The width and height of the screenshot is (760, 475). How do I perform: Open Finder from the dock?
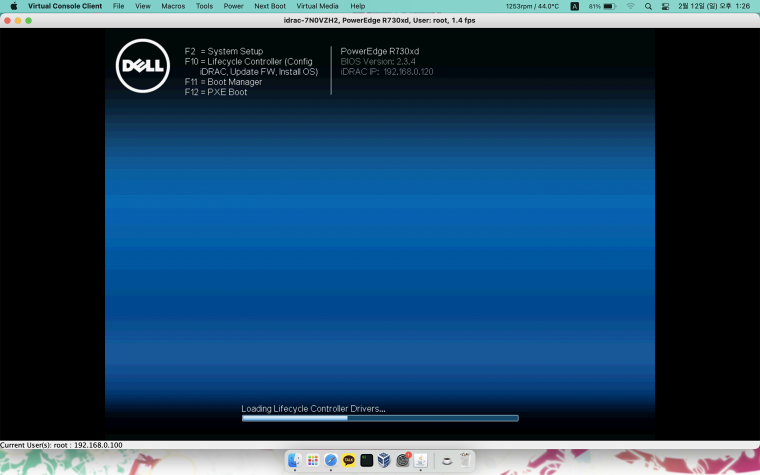[x=295, y=460]
